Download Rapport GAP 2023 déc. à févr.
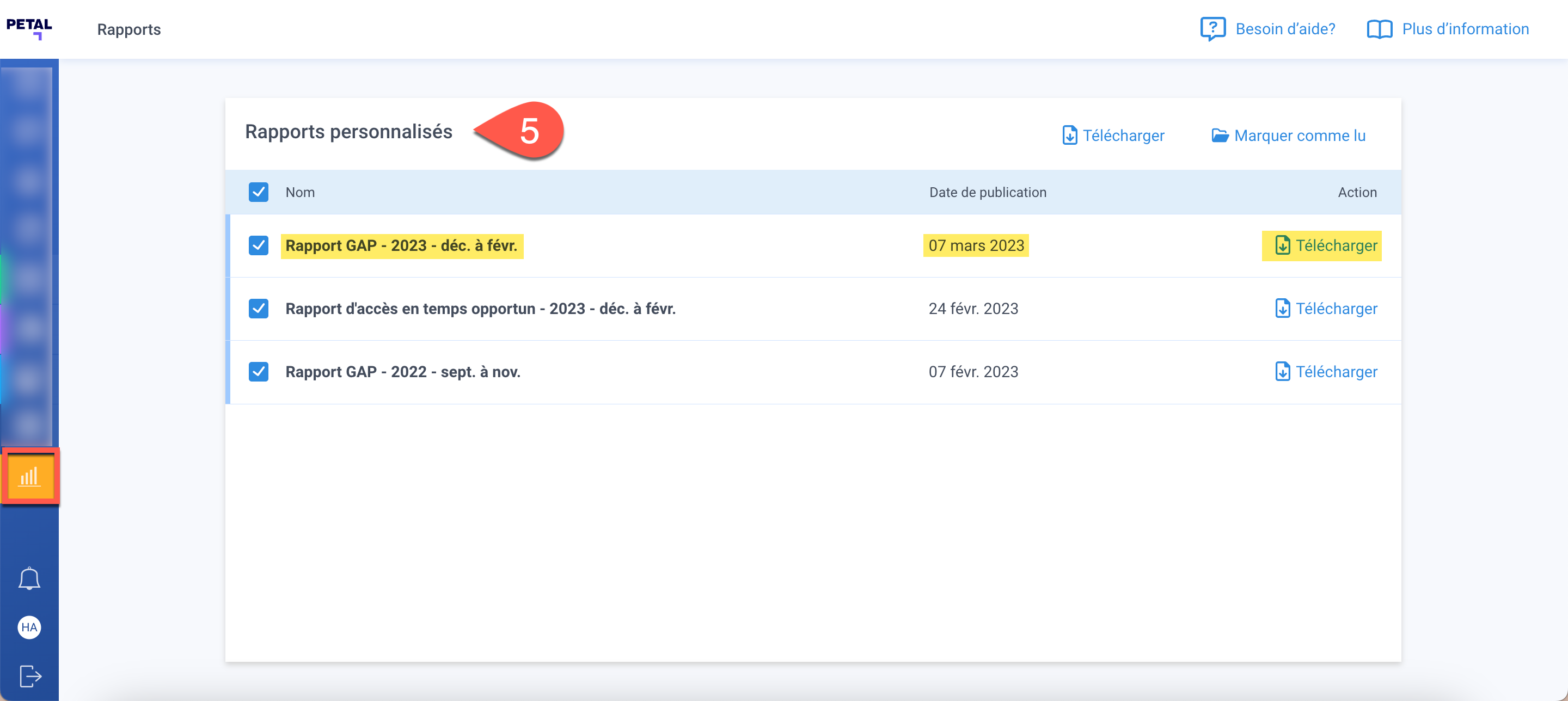 (x=1326, y=245)
